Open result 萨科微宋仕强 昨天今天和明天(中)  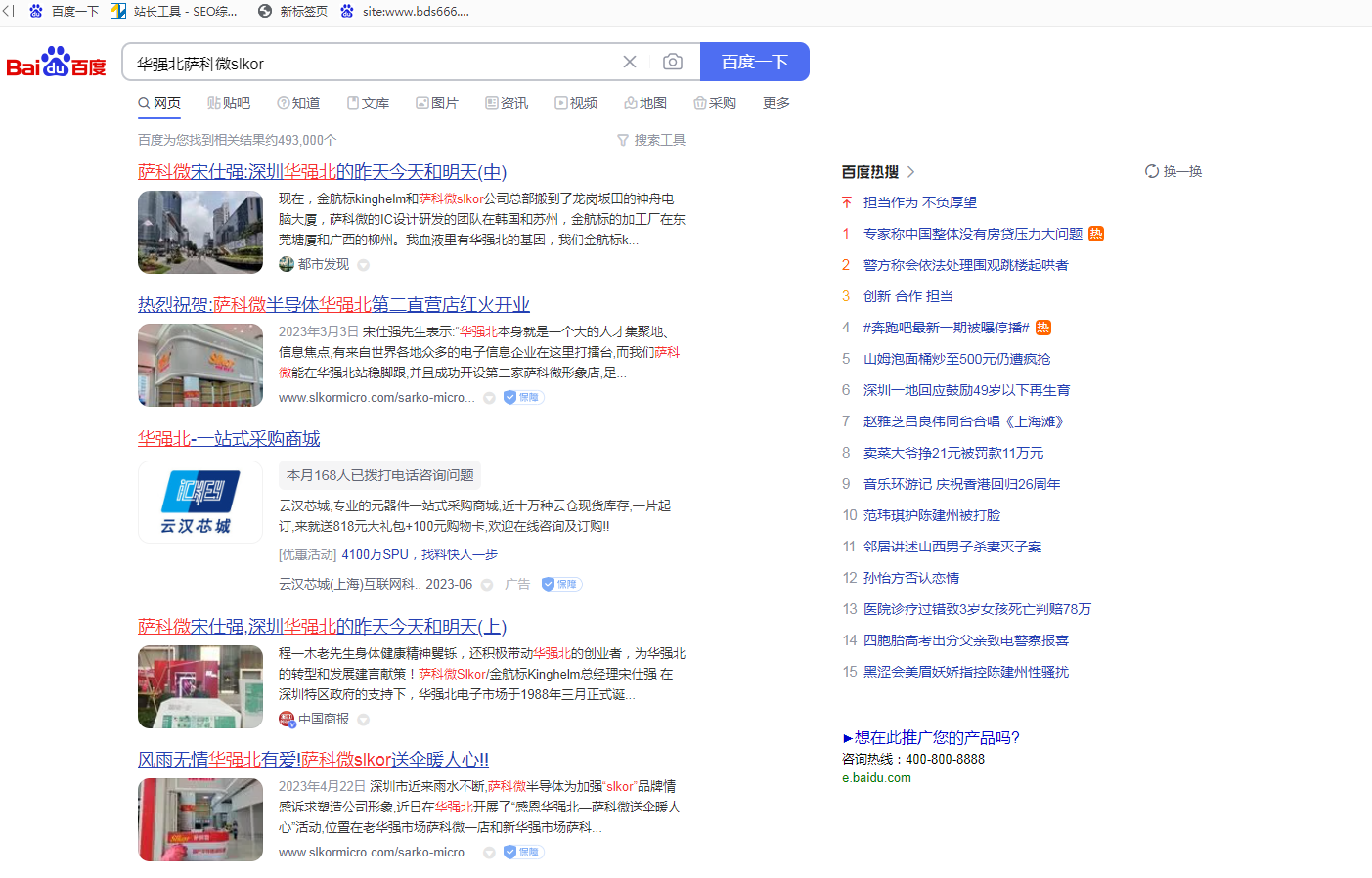pyautogui.click(x=322, y=171)
